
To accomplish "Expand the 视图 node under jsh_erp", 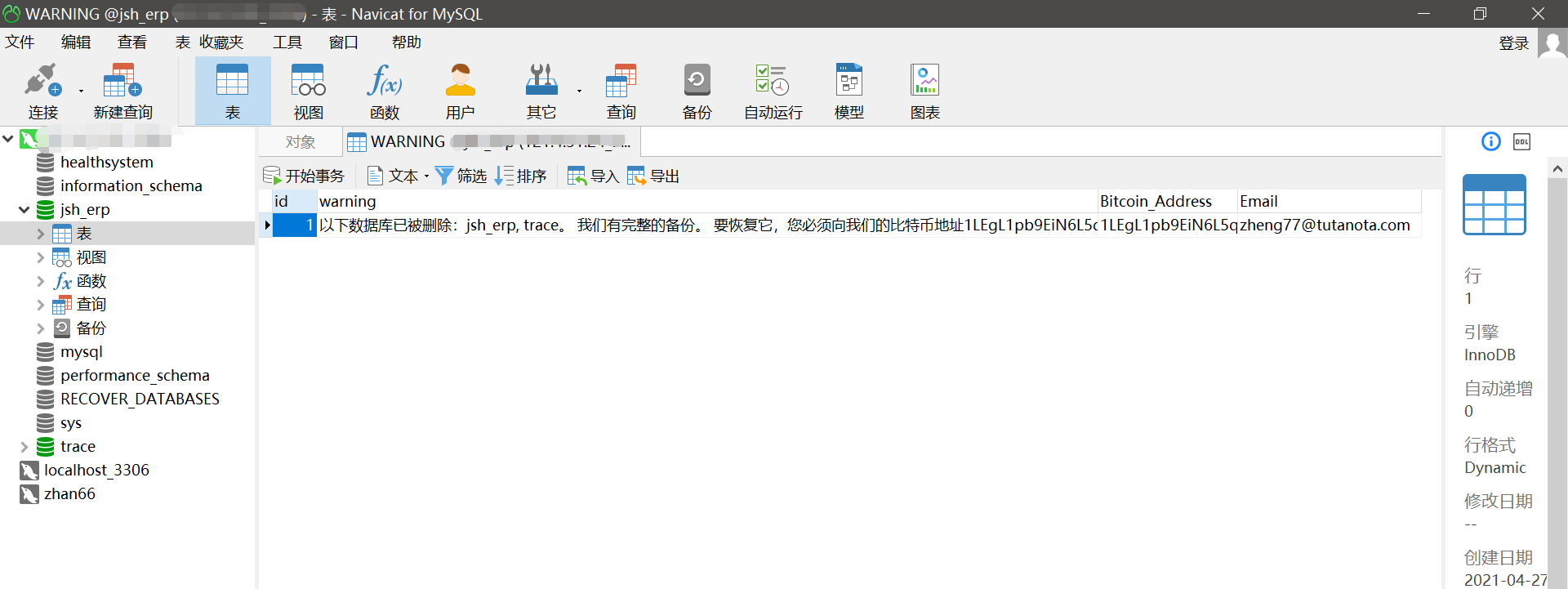I will point(40,257).
